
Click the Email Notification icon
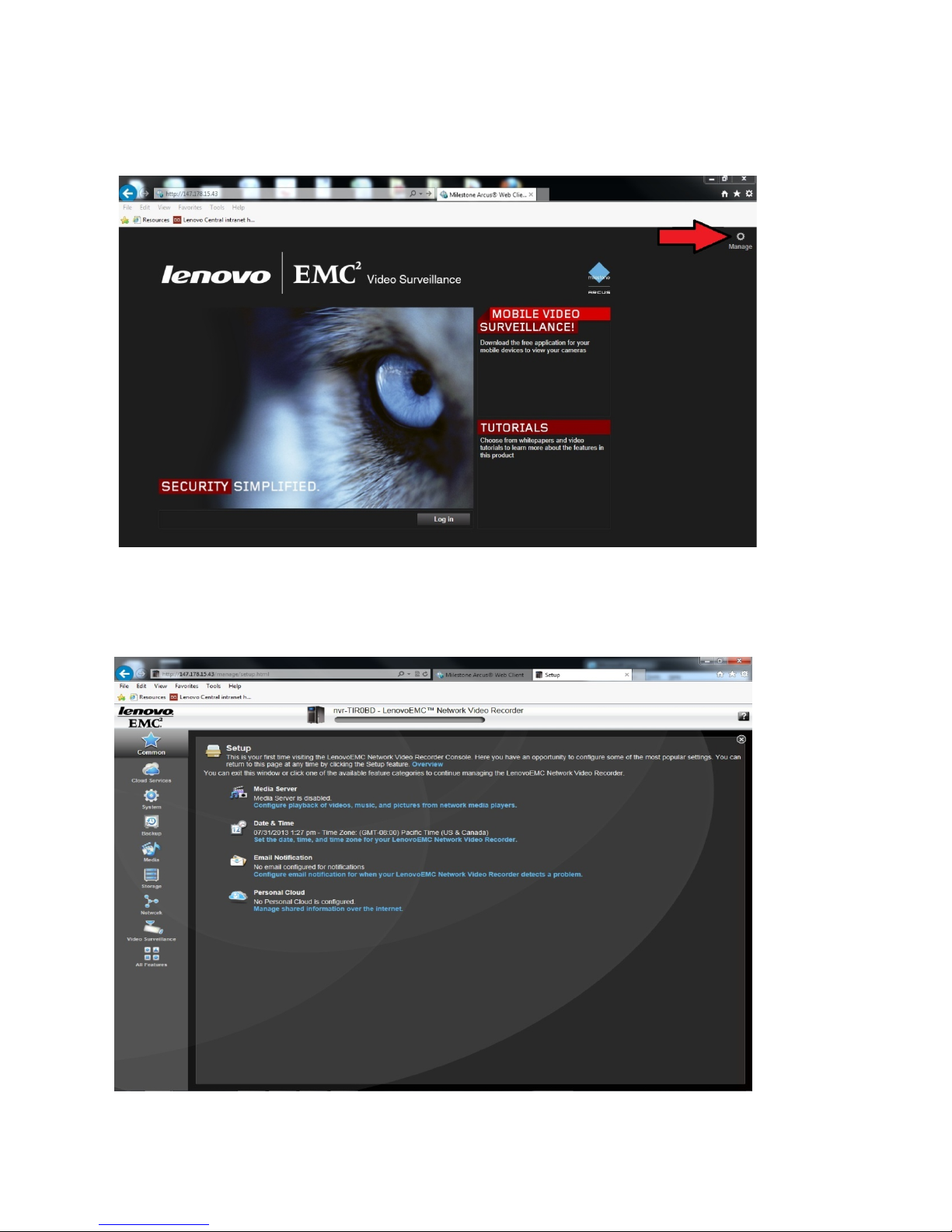(x=238, y=861)
